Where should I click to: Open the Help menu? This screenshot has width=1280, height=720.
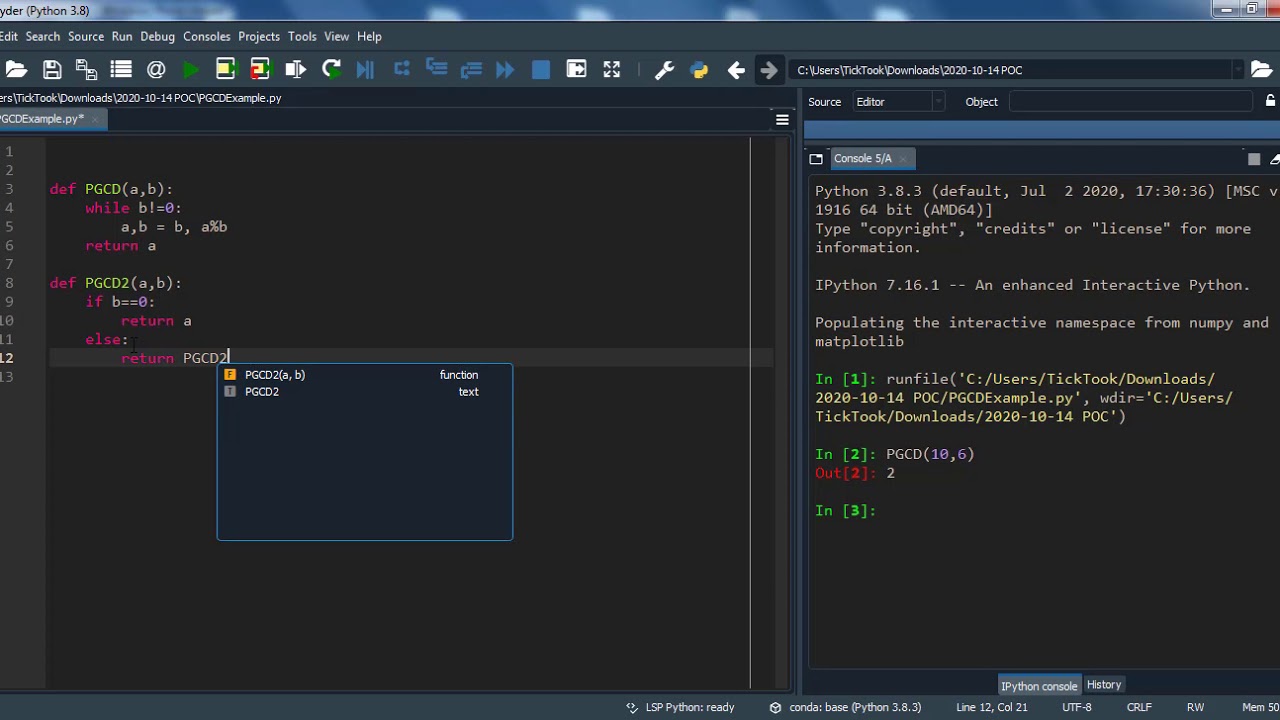[x=369, y=36]
